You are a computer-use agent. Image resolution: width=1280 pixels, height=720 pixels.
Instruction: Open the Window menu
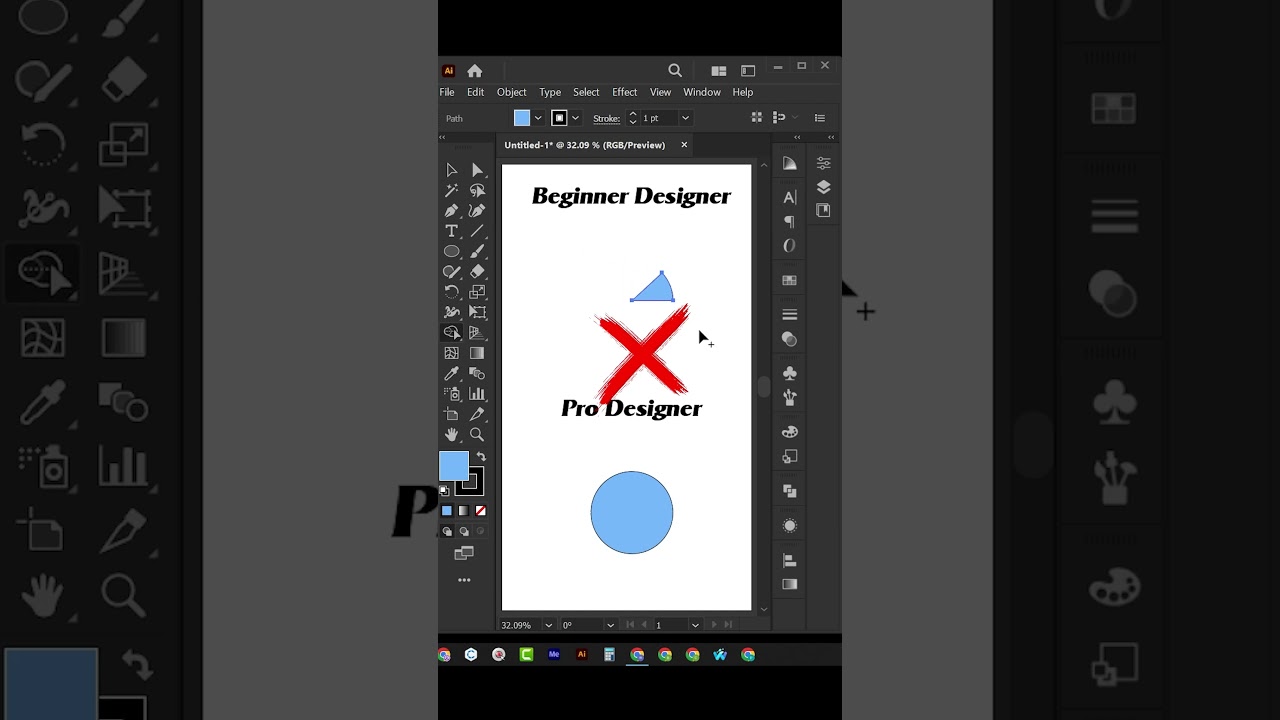pyautogui.click(x=702, y=92)
